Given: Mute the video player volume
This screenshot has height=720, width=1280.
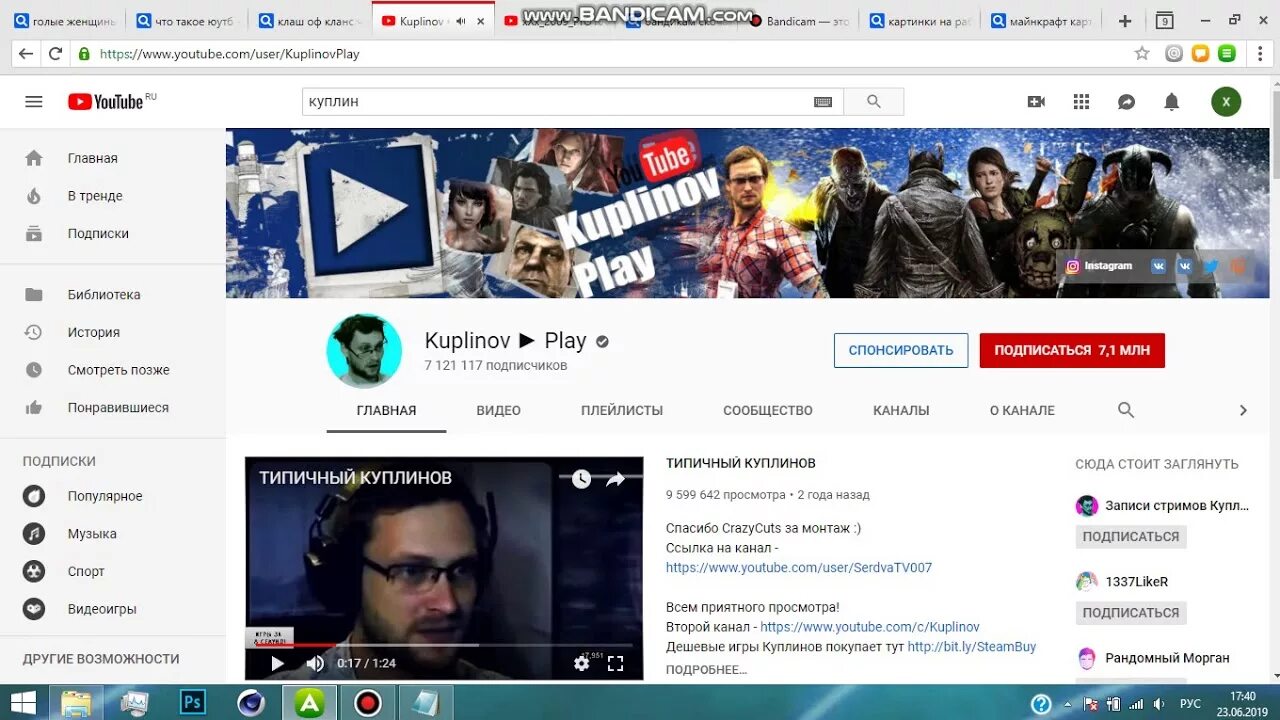Looking at the screenshot, I should [x=315, y=663].
